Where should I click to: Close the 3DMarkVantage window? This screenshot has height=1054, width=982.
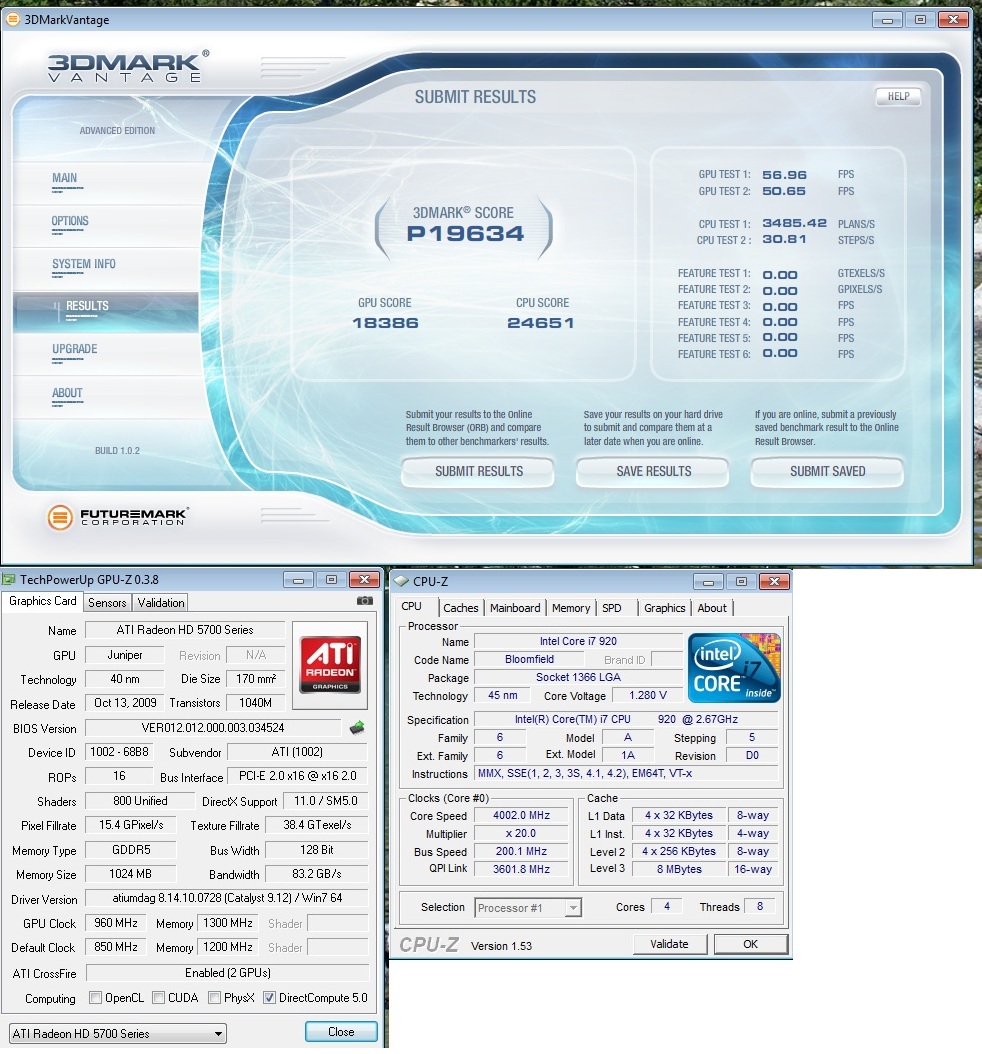tap(953, 19)
